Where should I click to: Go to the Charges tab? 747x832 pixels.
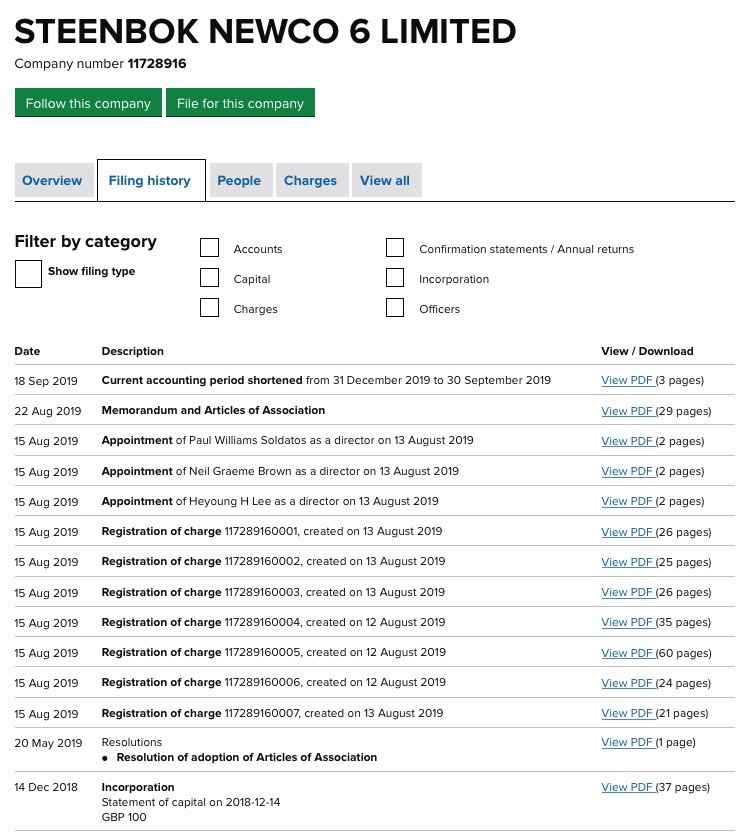point(310,181)
